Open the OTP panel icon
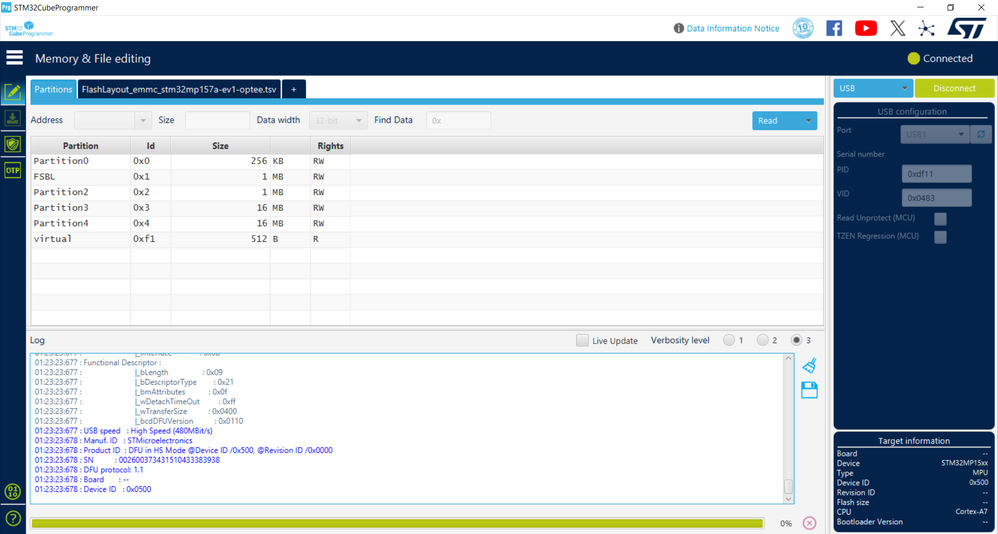This screenshot has height=534, width=998. [x=13, y=170]
